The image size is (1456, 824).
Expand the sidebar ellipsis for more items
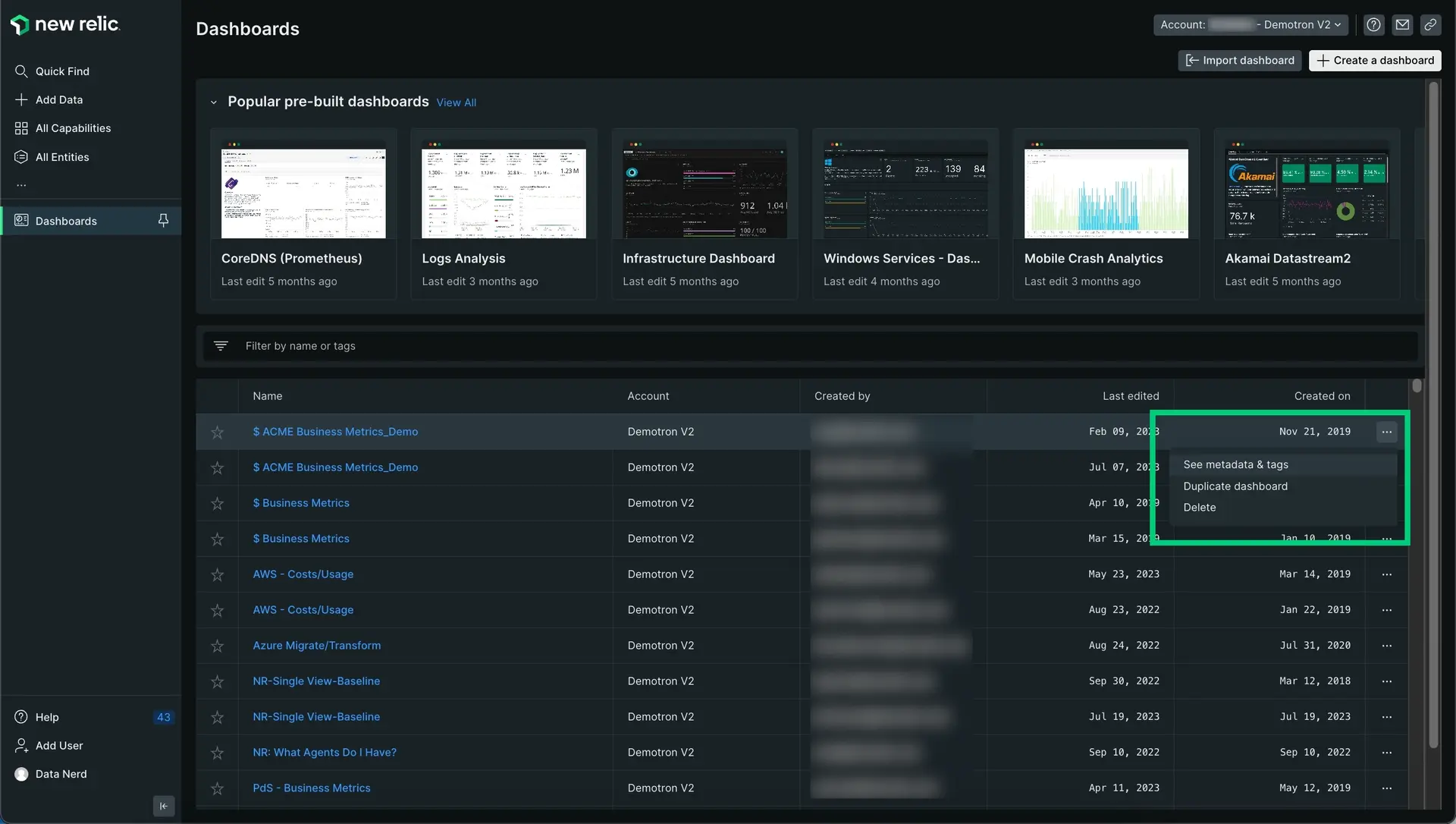pyautogui.click(x=21, y=185)
